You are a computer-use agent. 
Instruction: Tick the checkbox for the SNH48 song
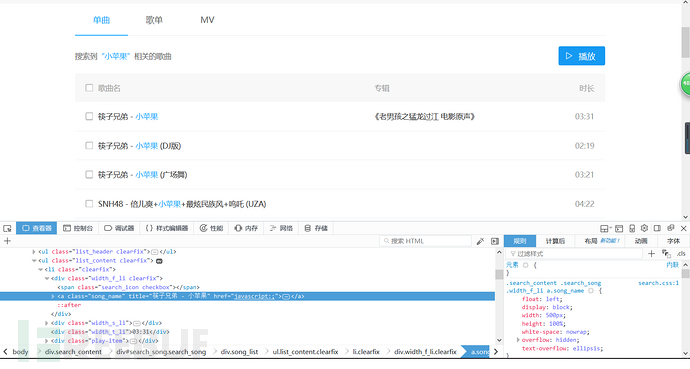[89, 204]
